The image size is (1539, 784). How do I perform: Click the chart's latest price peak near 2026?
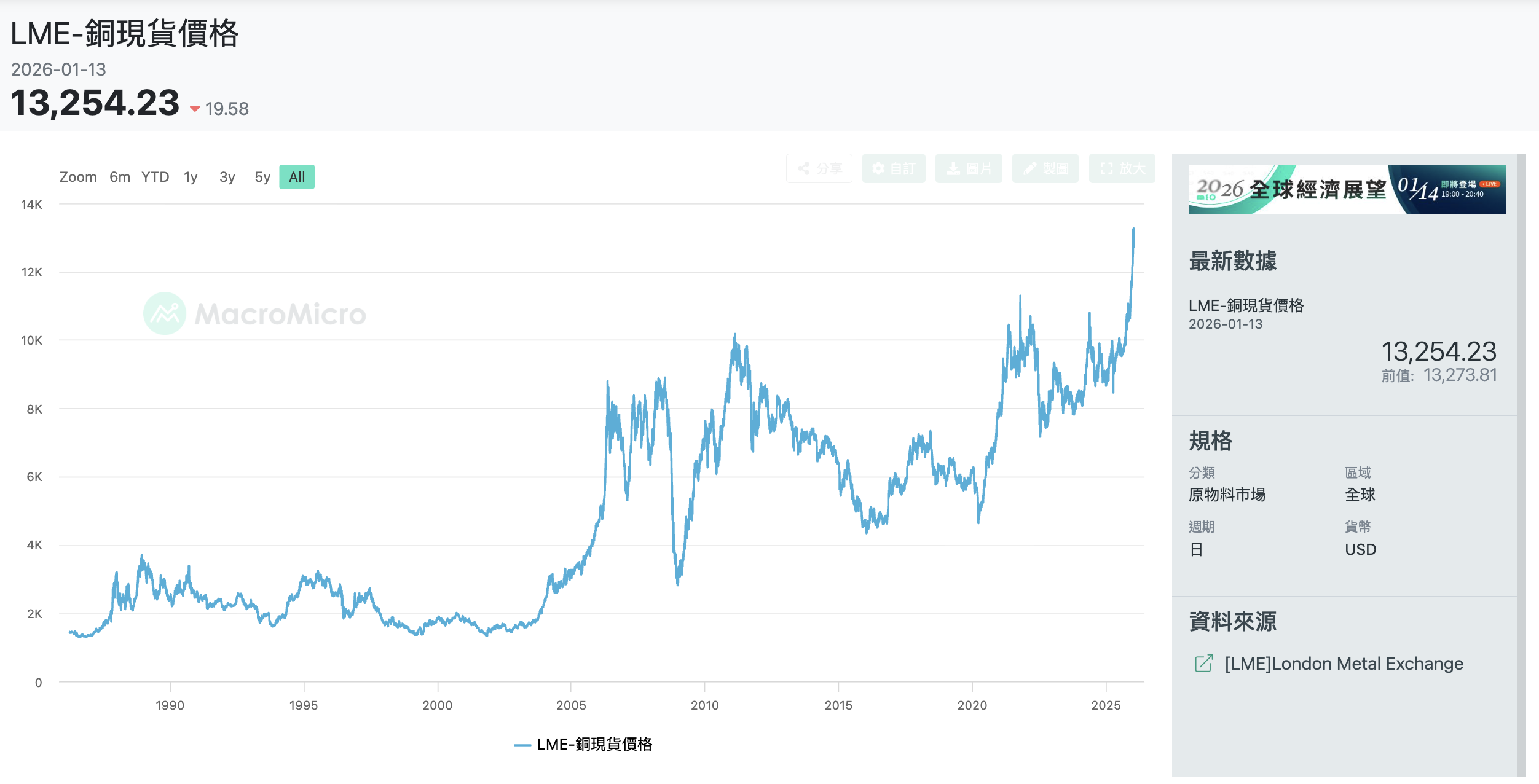pyautogui.click(x=1133, y=229)
